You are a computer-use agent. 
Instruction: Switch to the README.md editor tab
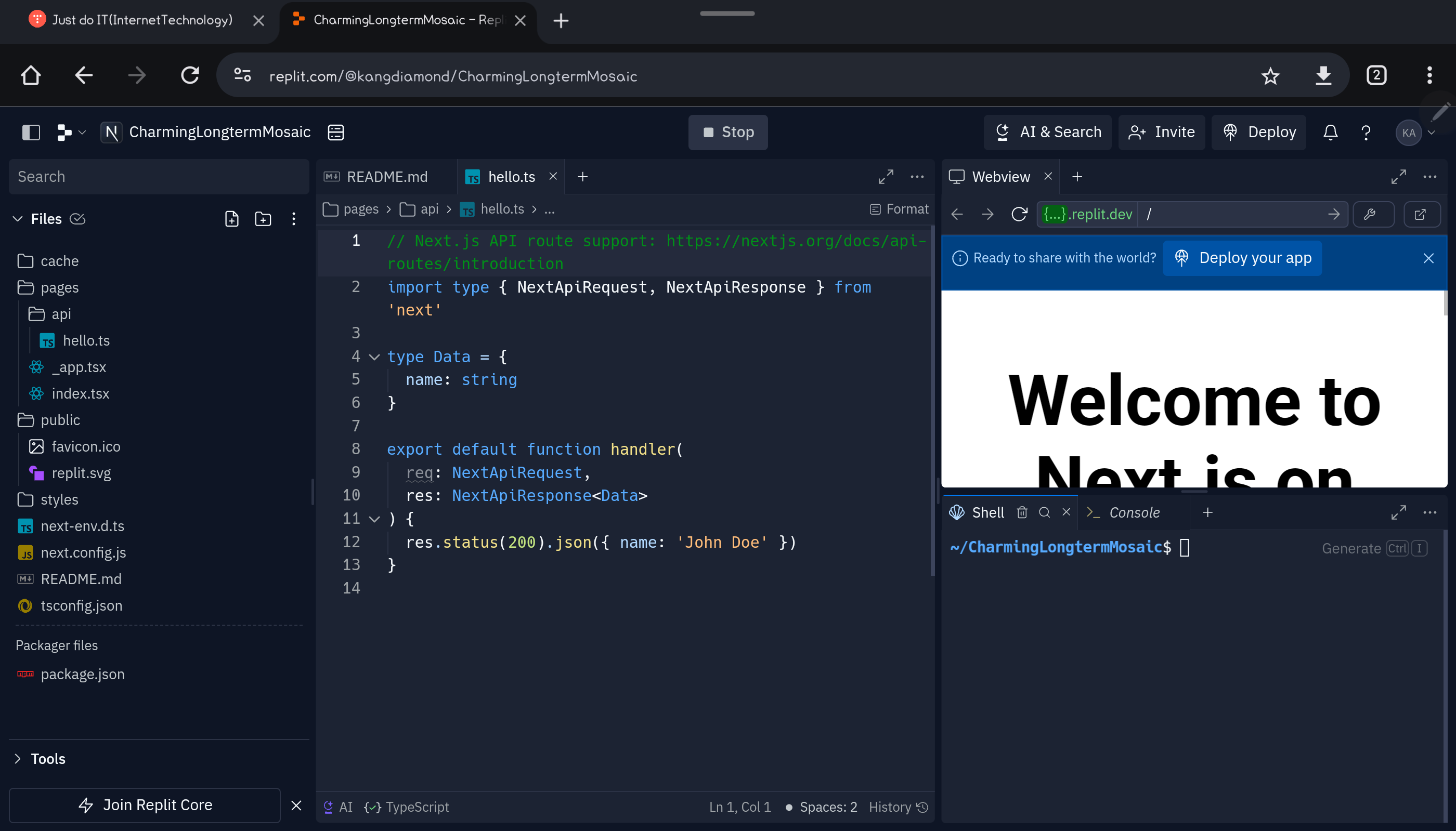point(386,177)
